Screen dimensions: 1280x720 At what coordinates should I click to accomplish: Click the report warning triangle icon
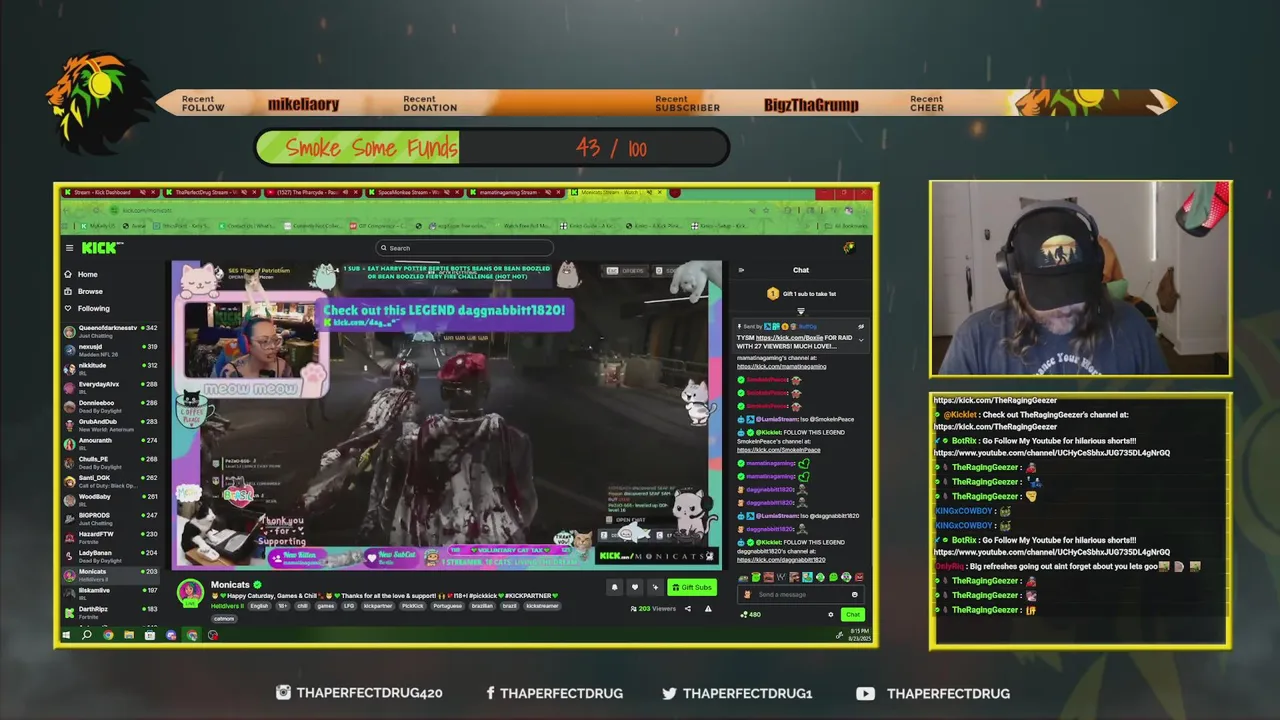(x=708, y=608)
